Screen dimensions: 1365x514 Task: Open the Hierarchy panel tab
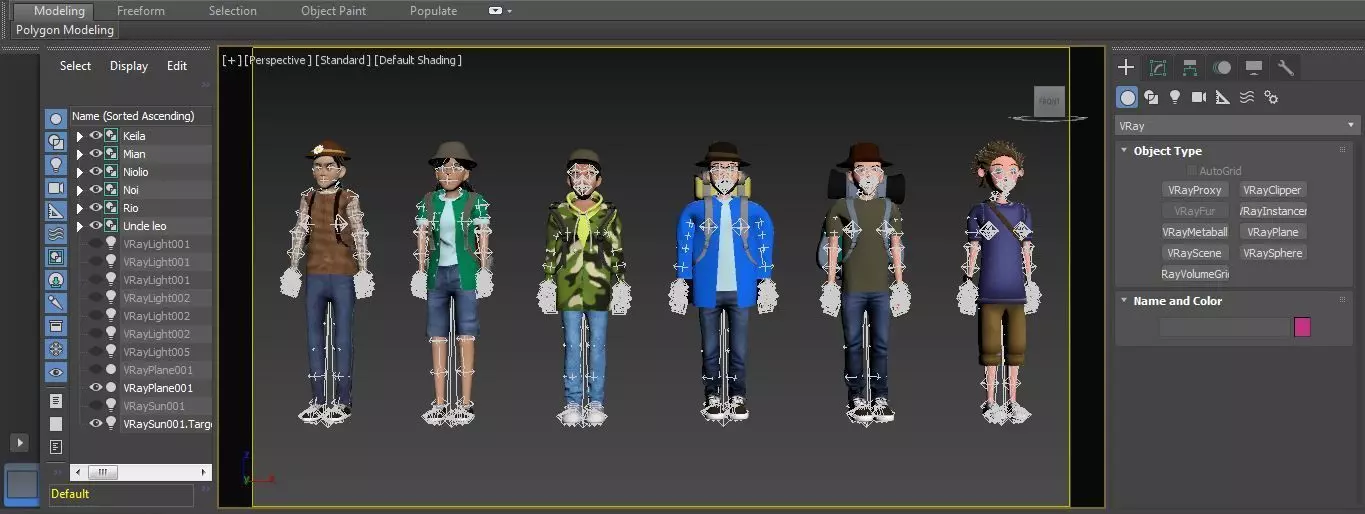coord(1190,67)
